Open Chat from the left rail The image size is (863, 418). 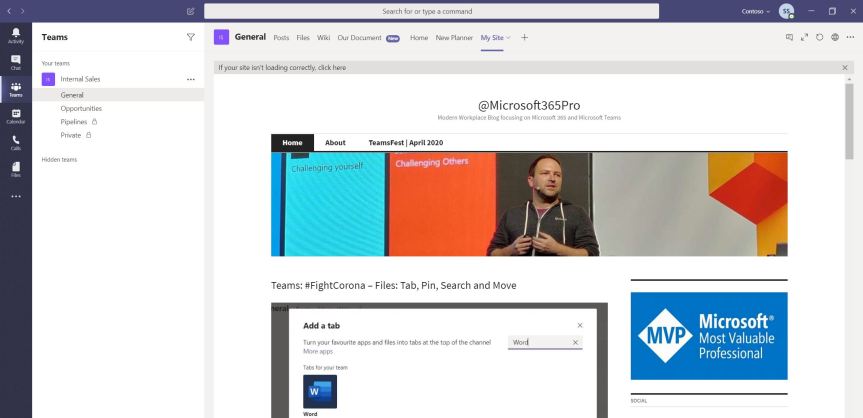tap(15, 62)
